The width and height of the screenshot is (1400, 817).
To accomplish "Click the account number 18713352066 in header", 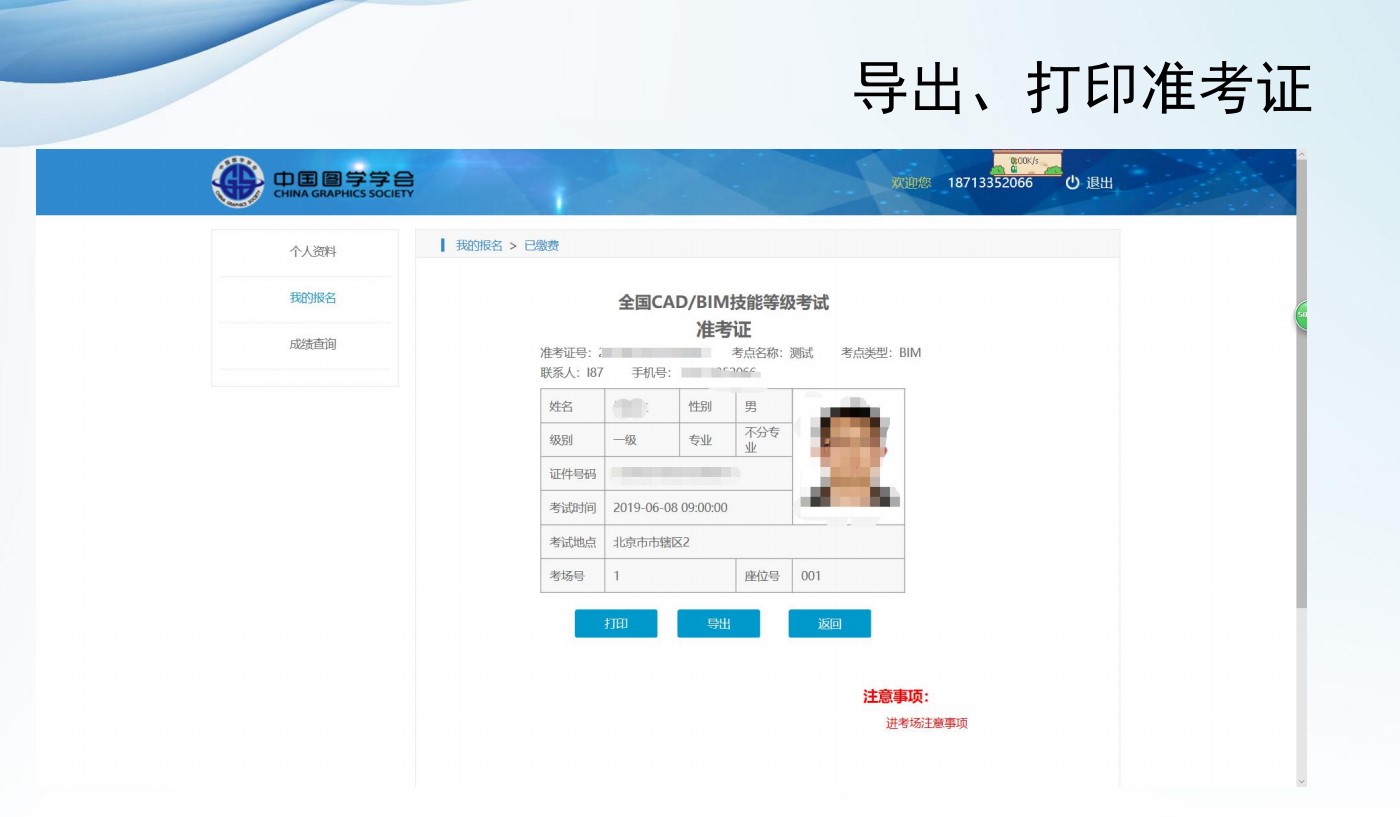I will 990,182.
